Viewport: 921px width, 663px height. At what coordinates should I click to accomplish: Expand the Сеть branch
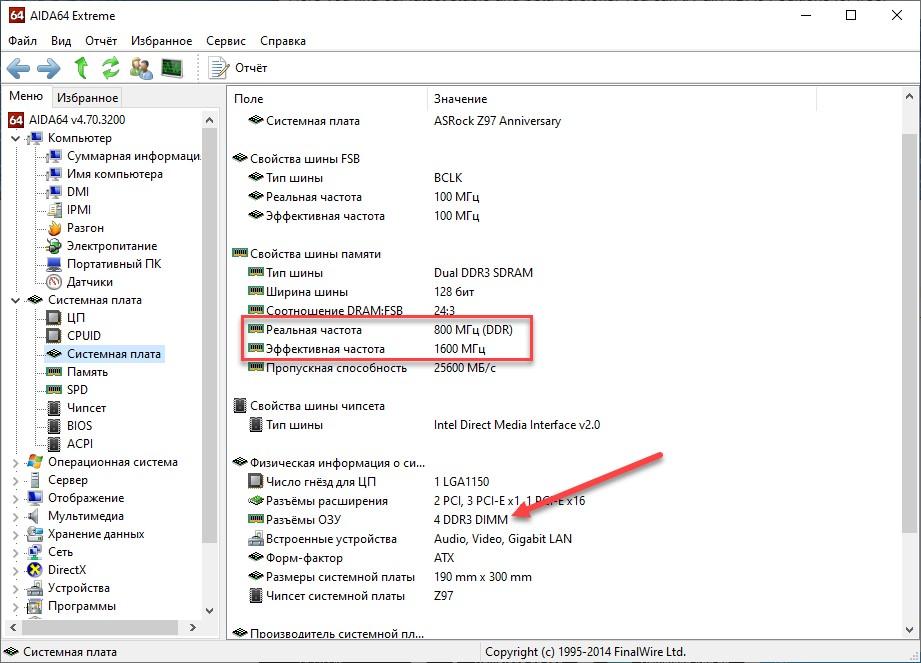point(15,553)
